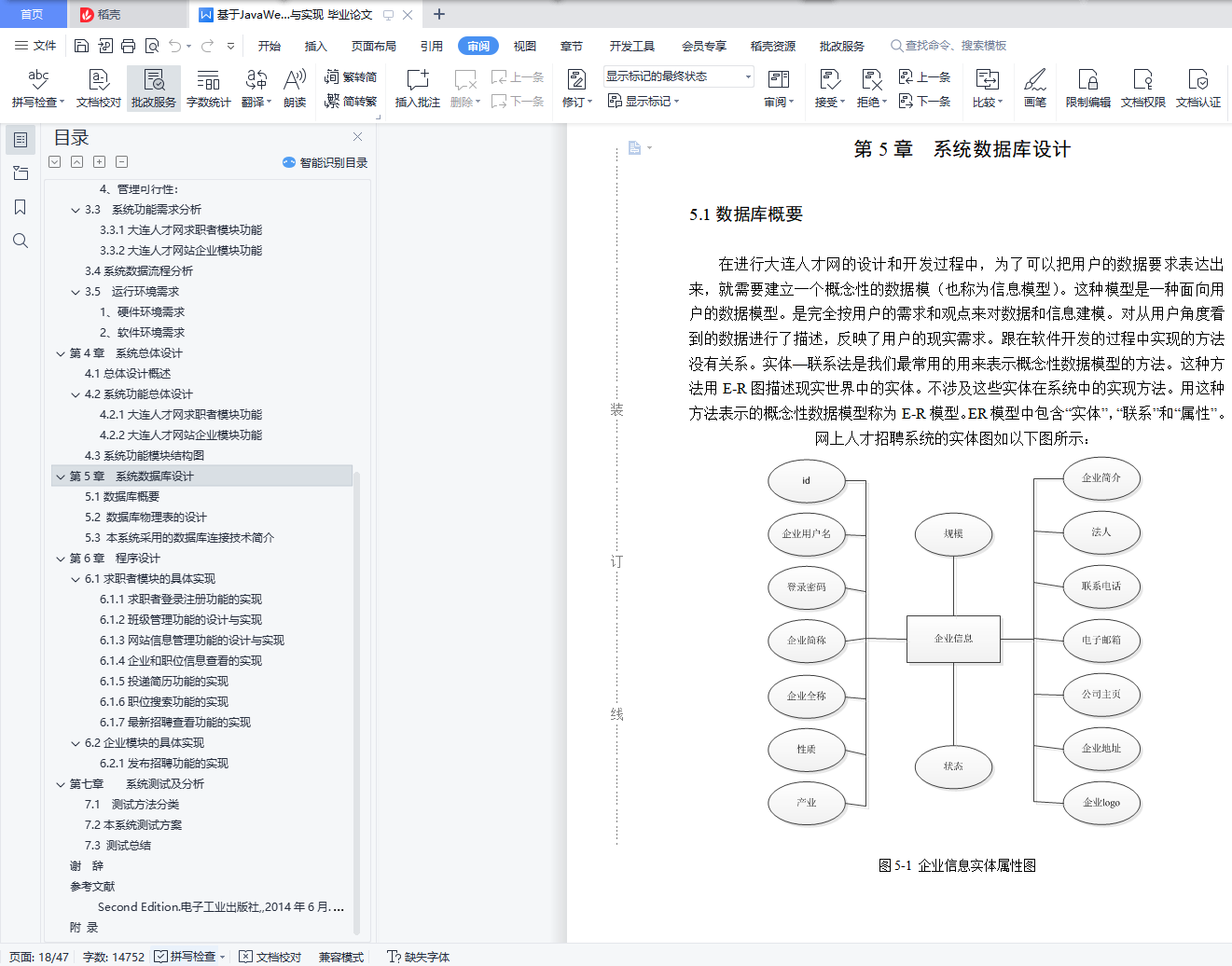Jump to 5.2 数据库物理表的设计
The height and width of the screenshot is (966, 1232).
(145, 517)
